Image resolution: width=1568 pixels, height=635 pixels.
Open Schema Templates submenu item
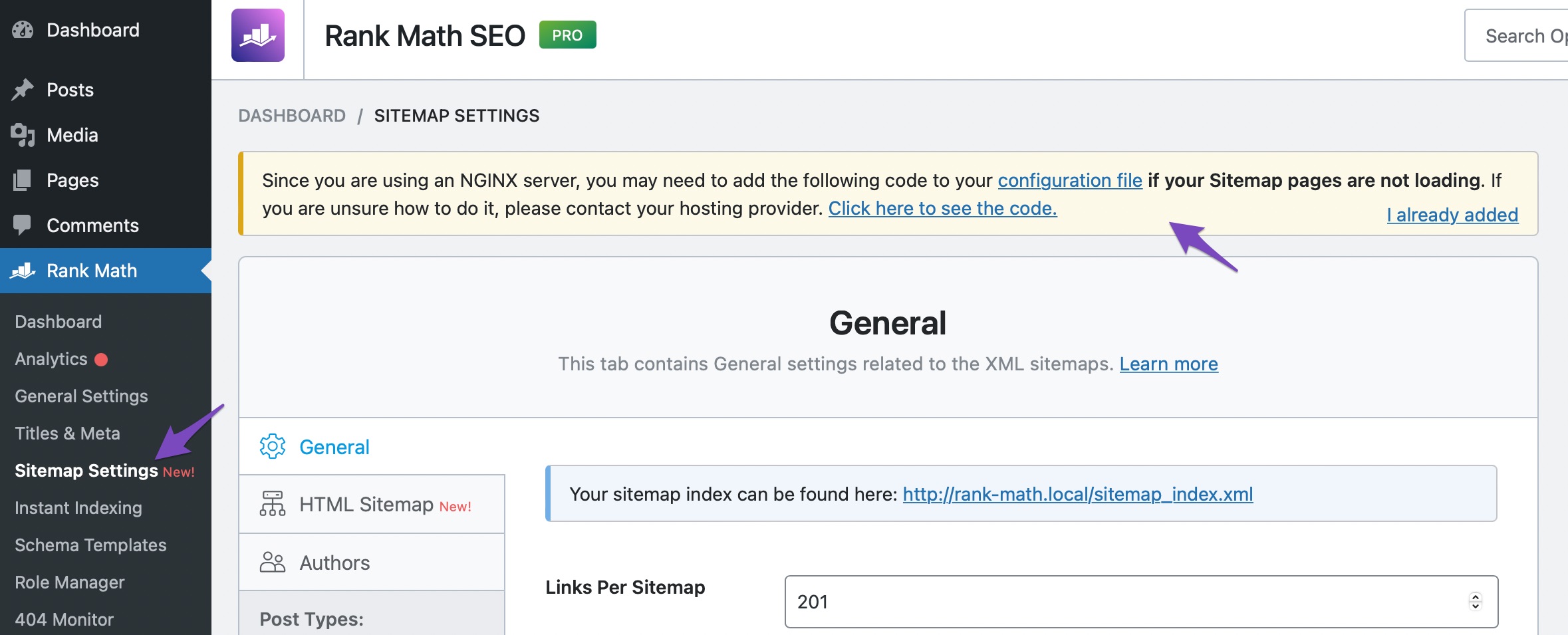click(x=90, y=545)
